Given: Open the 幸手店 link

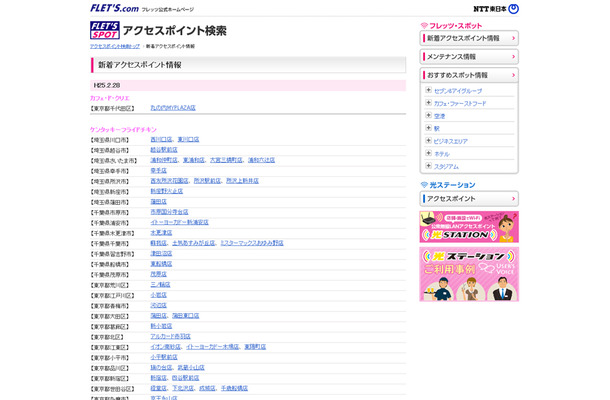Looking at the screenshot, I should (x=158, y=170).
